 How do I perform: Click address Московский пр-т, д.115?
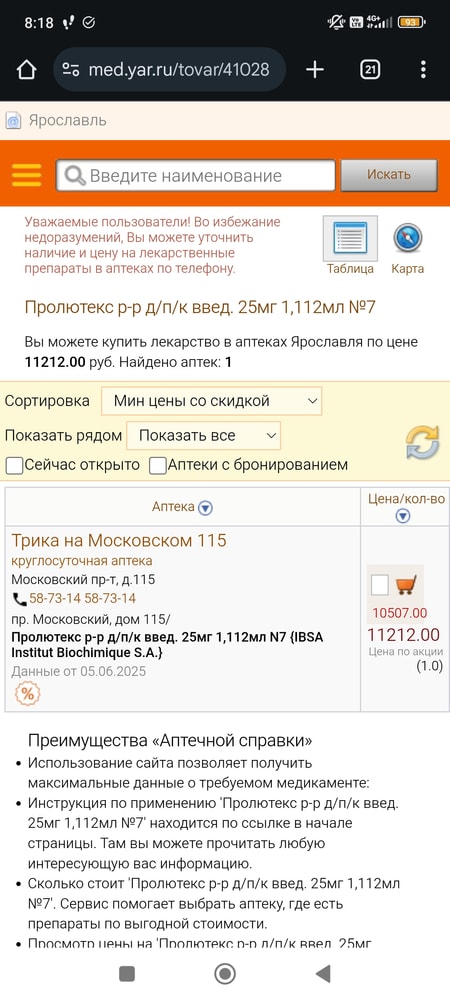83,580
